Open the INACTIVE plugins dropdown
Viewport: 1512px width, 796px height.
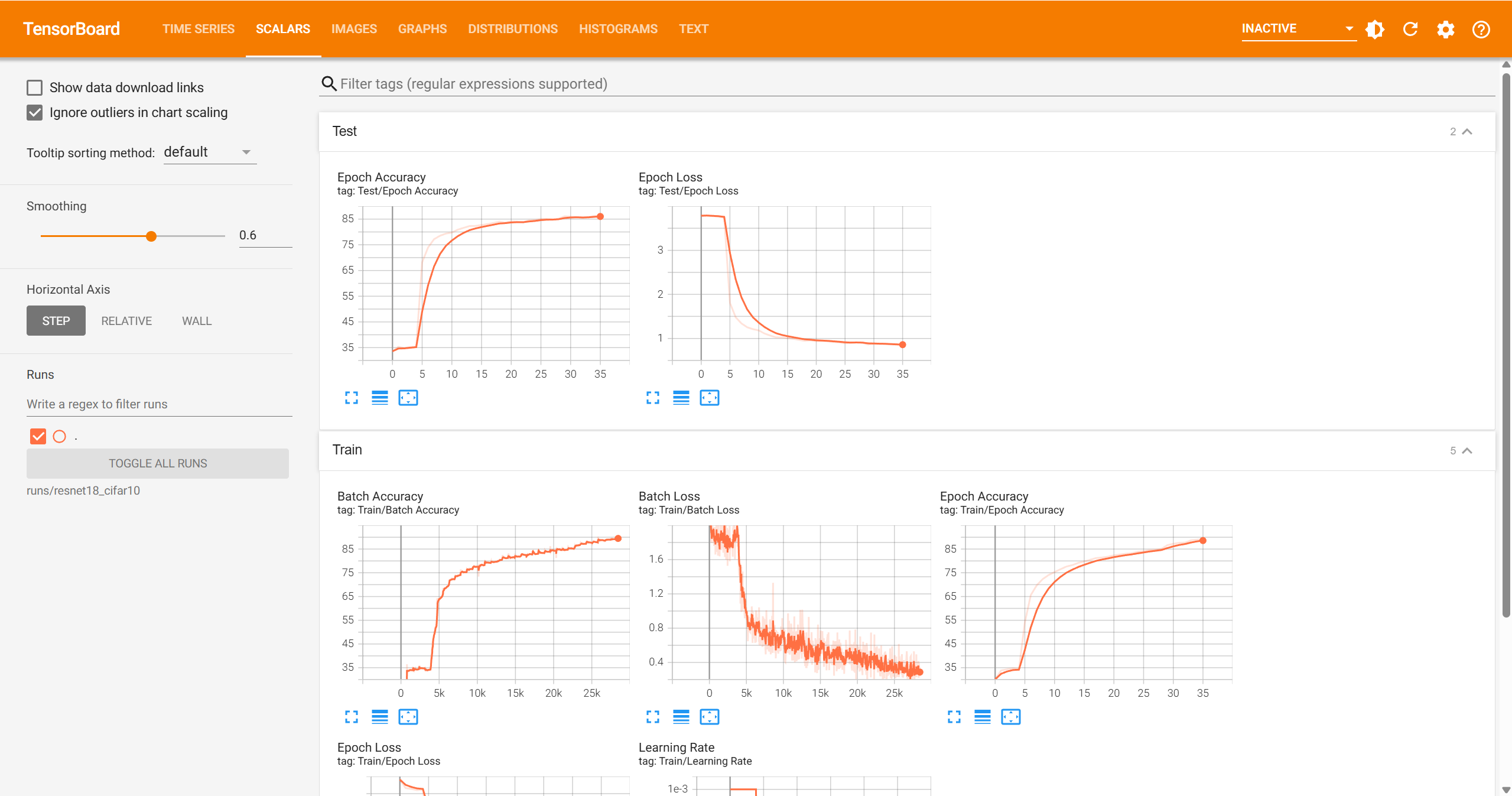pyautogui.click(x=1298, y=28)
